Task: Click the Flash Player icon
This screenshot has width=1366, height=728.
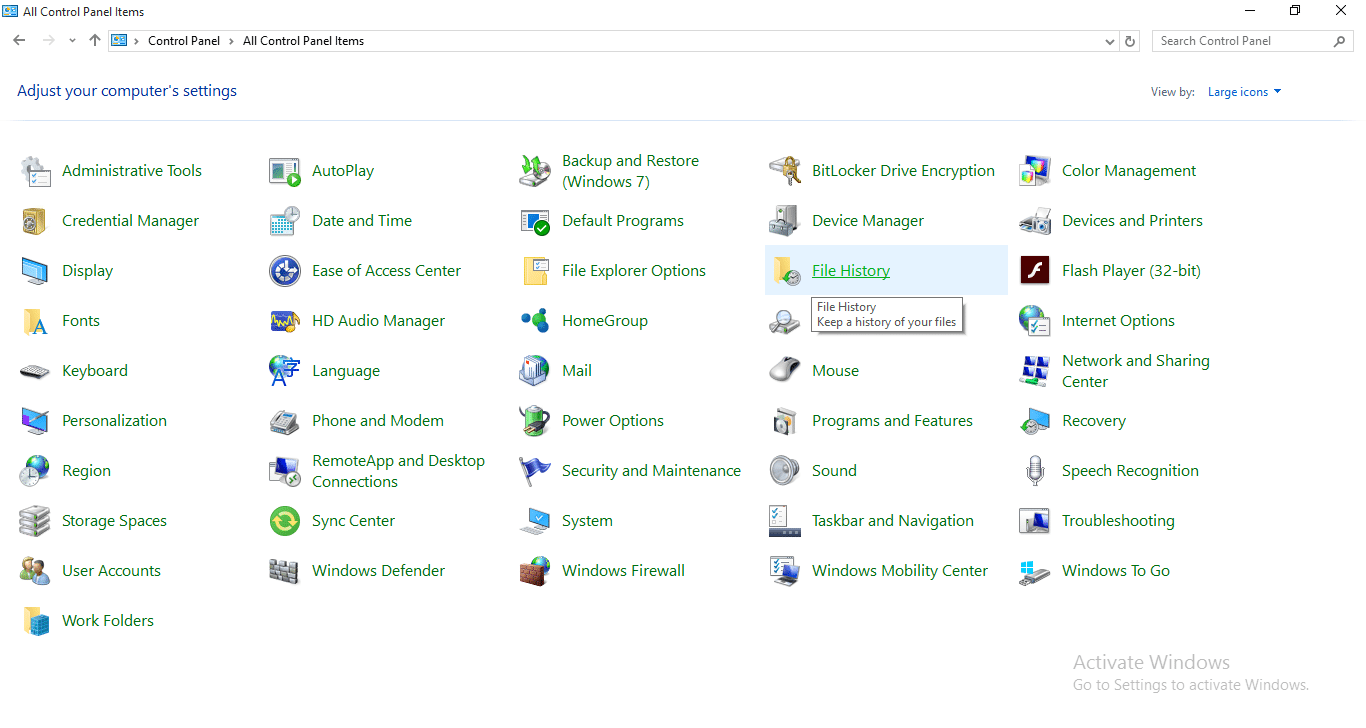Action: [x=1035, y=271]
